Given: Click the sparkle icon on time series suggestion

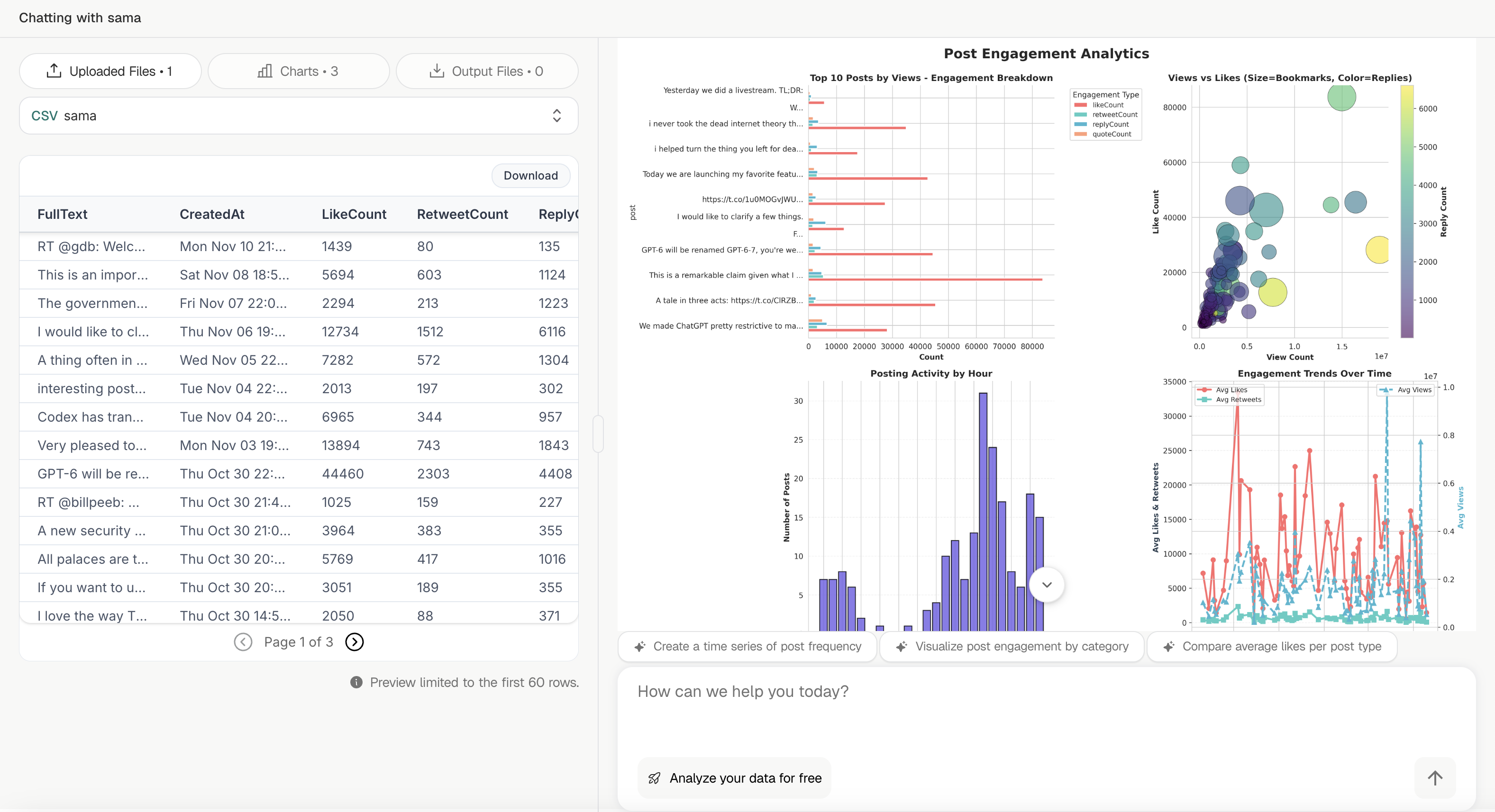Looking at the screenshot, I should (x=640, y=646).
